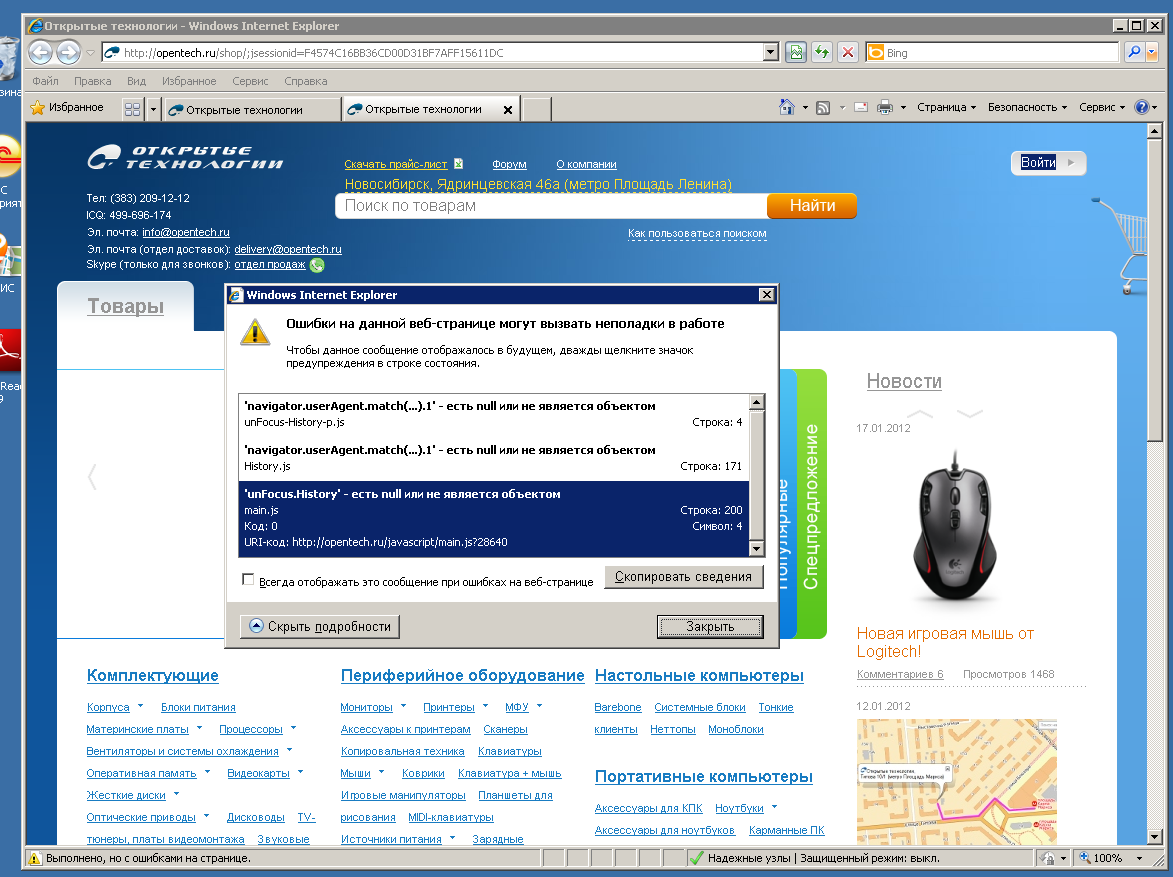
Task: Click the Logitech mouse news image
Action: (x=955, y=527)
